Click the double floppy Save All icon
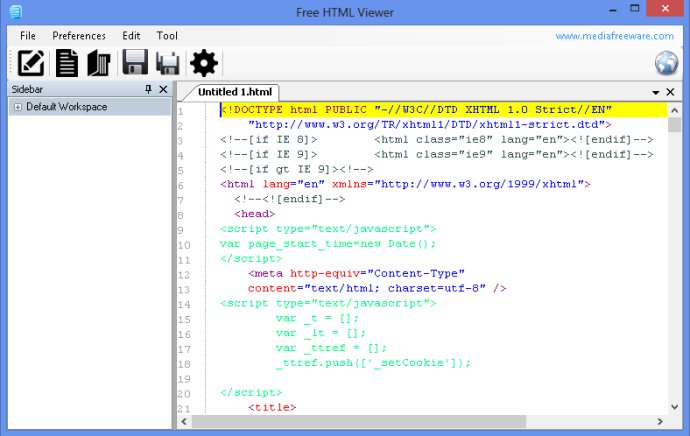690x436 pixels. (x=168, y=63)
